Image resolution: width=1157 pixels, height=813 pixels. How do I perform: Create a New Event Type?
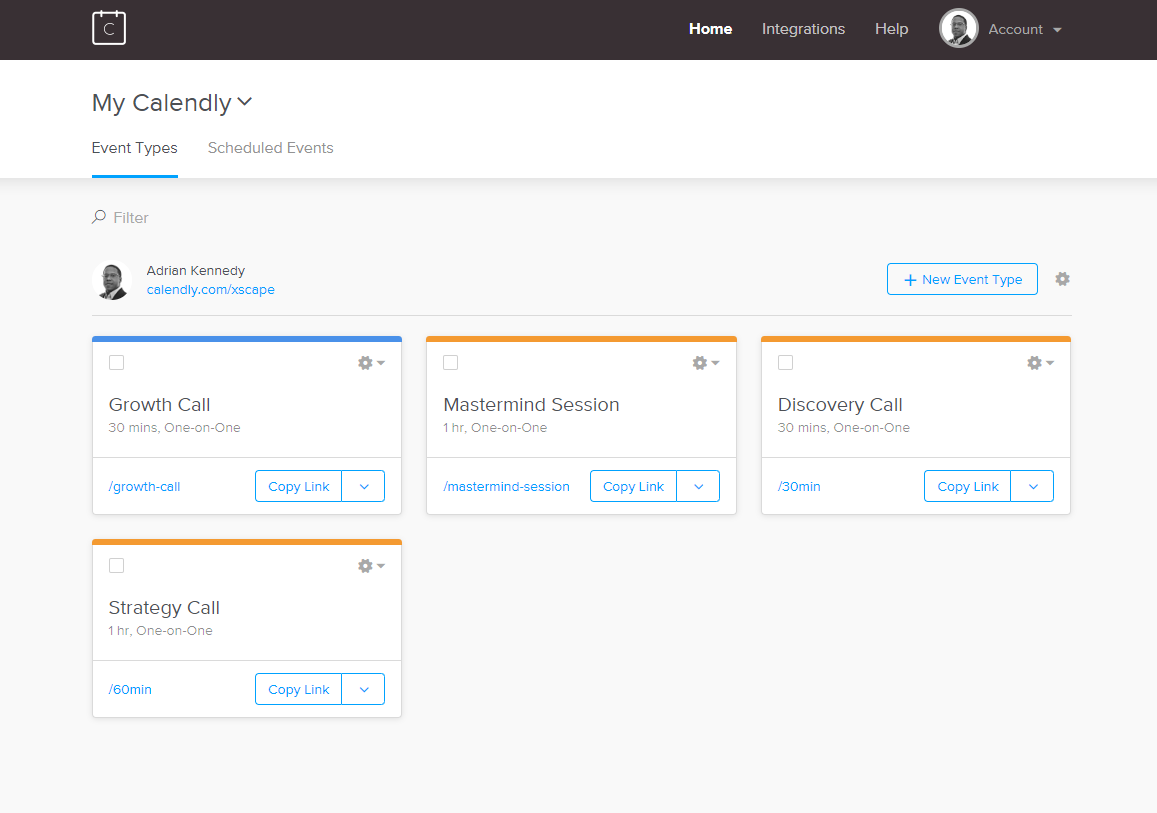point(962,279)
